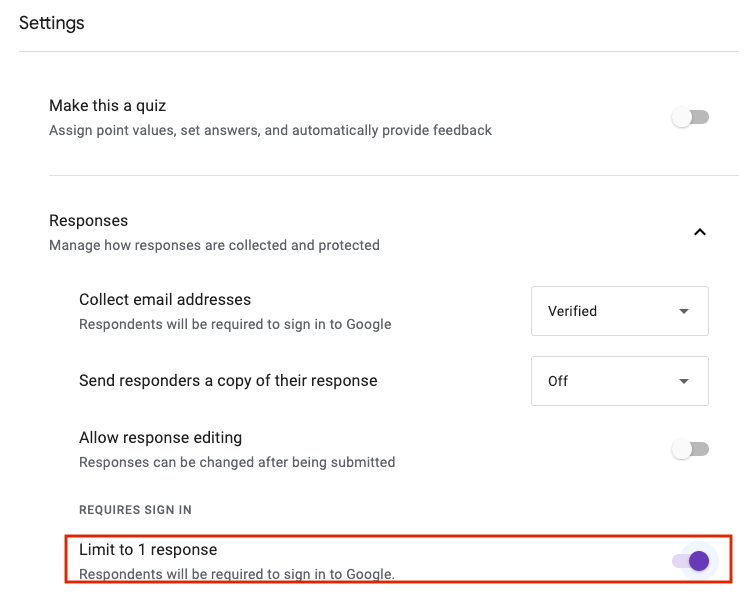This screenshot has height=612, width=752.
Task: Turn on Allow response editing switch
Action: (690, 450)
